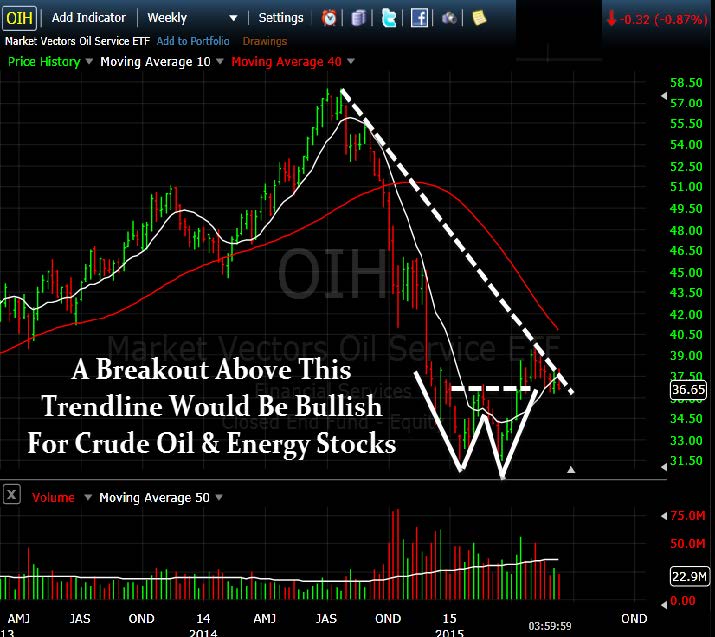
Task: Click the stacked documents icon
Action: 358,18
